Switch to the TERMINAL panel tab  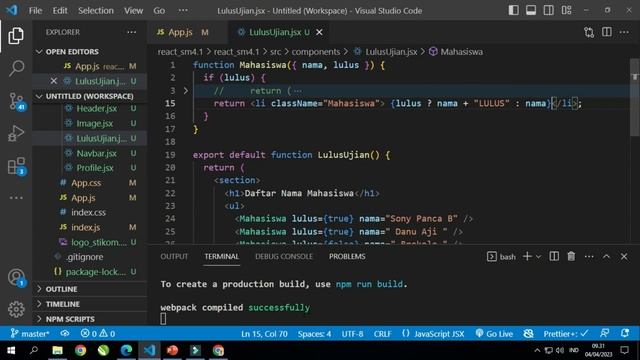[222, 257]
